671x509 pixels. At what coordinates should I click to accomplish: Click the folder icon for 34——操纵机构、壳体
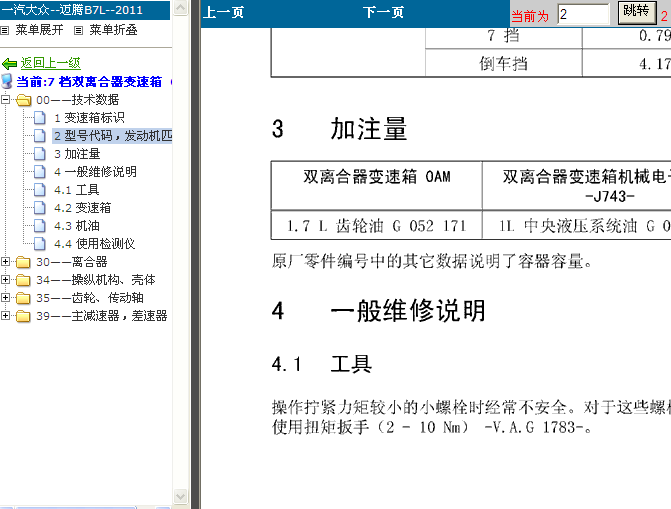pyautogui.click(x=23, y=280)
